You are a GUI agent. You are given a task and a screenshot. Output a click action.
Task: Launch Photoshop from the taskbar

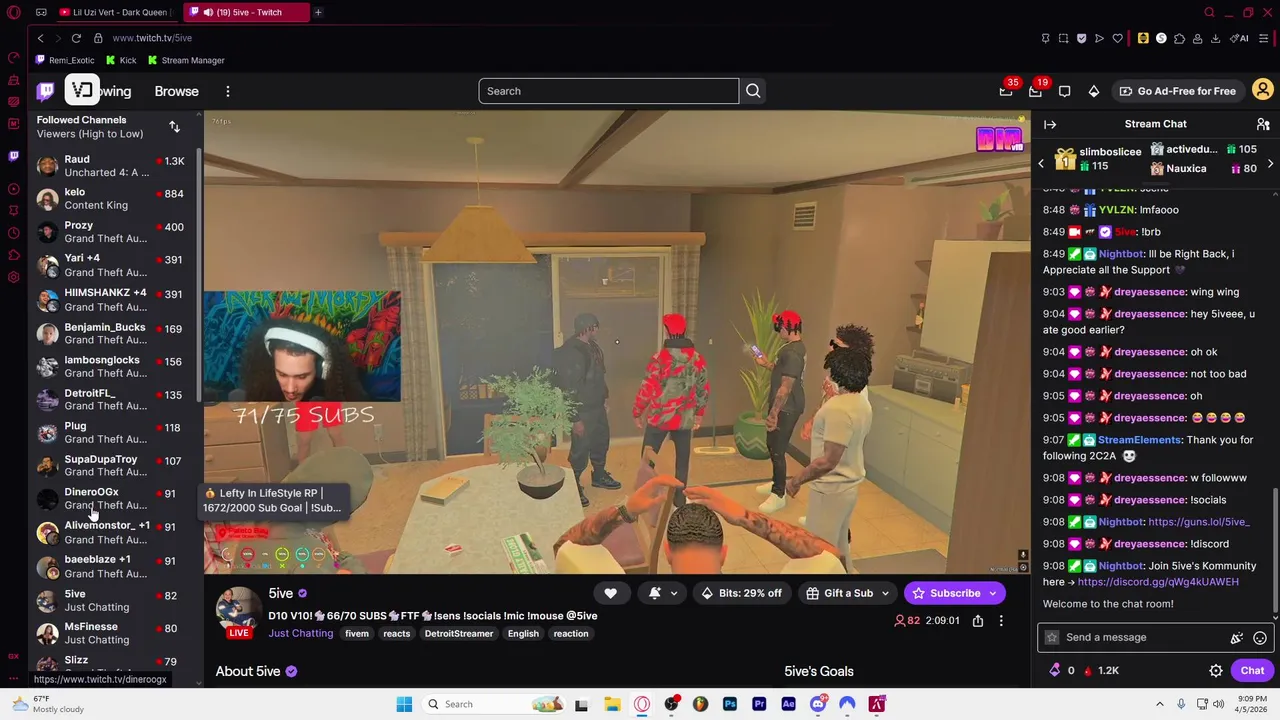730,704
